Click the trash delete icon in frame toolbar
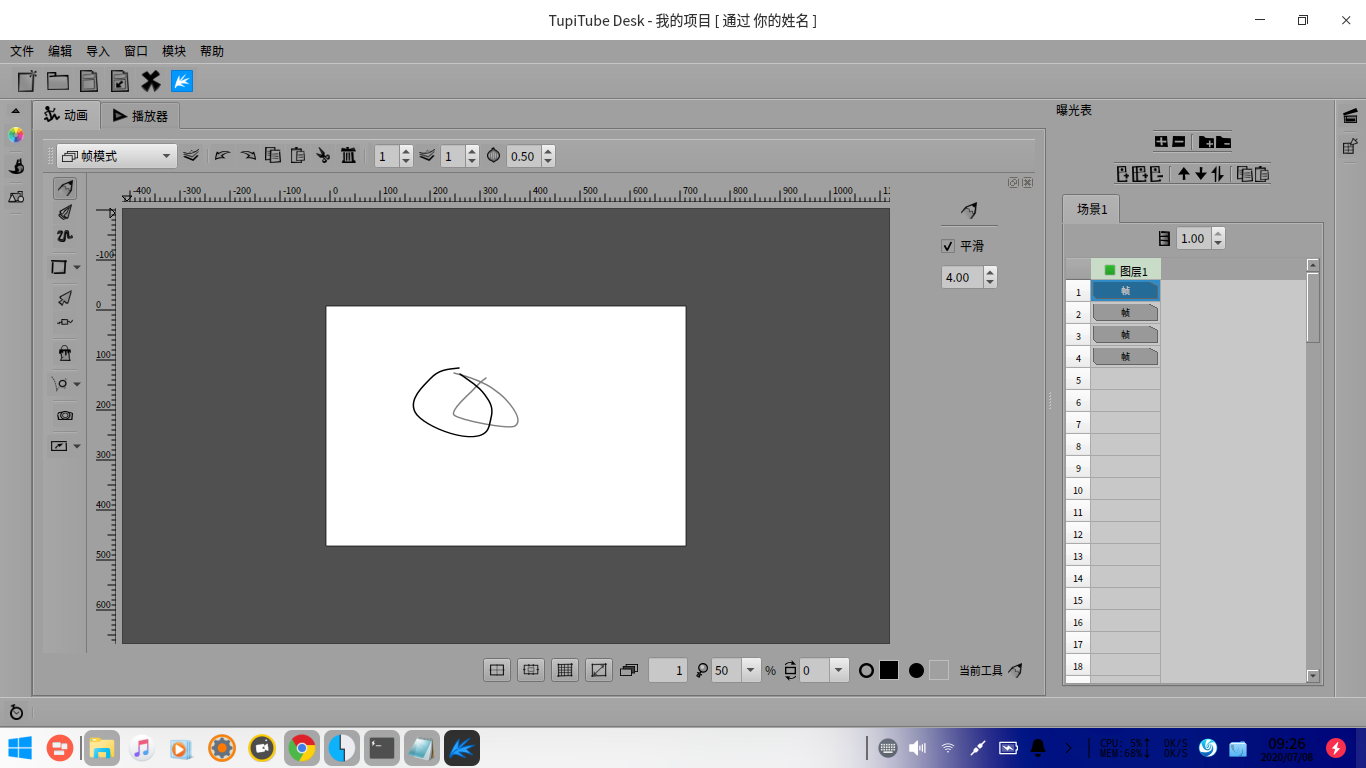The image size is (1366, 768). (x=348, y=155)
